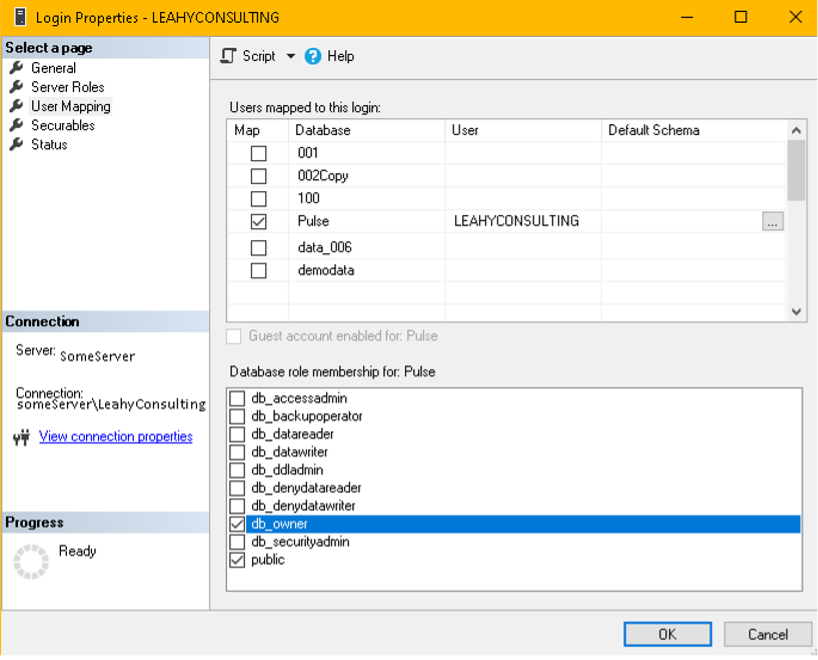818x660 pixels.
Task: Enable the db_securityadmin role
Action: click(x=237, y=542)
